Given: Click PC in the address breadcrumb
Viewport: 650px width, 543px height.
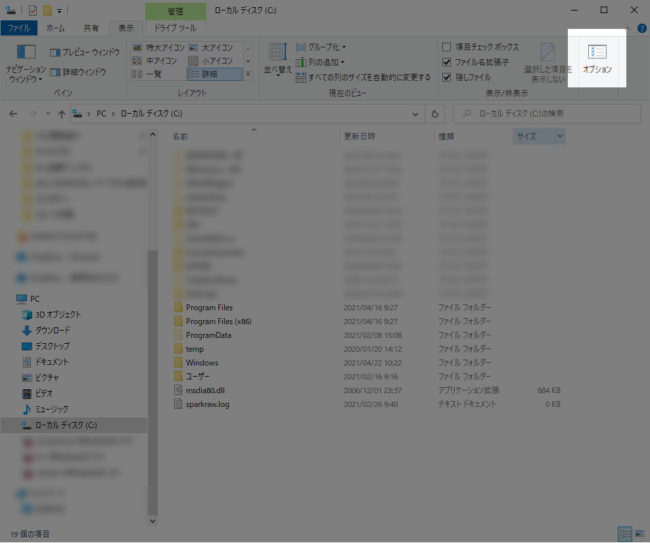Looking at the screenshot, I should point(101,114).
